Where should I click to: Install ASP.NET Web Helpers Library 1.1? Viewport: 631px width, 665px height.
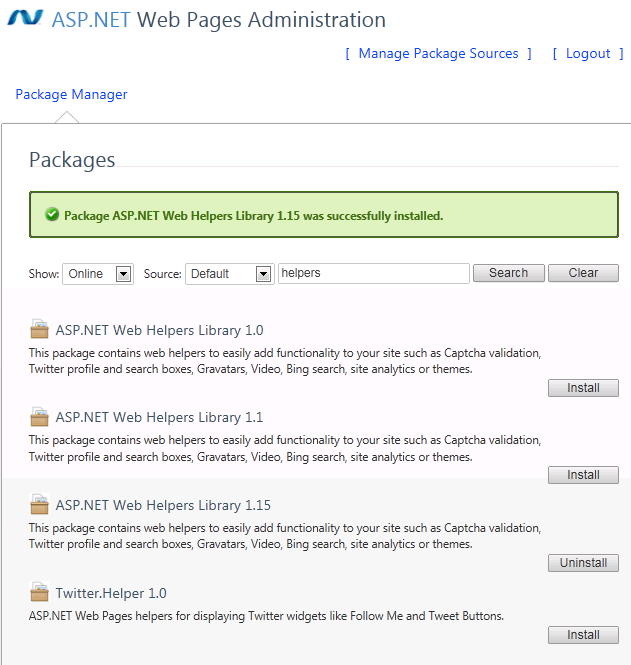tap(584, 475)
